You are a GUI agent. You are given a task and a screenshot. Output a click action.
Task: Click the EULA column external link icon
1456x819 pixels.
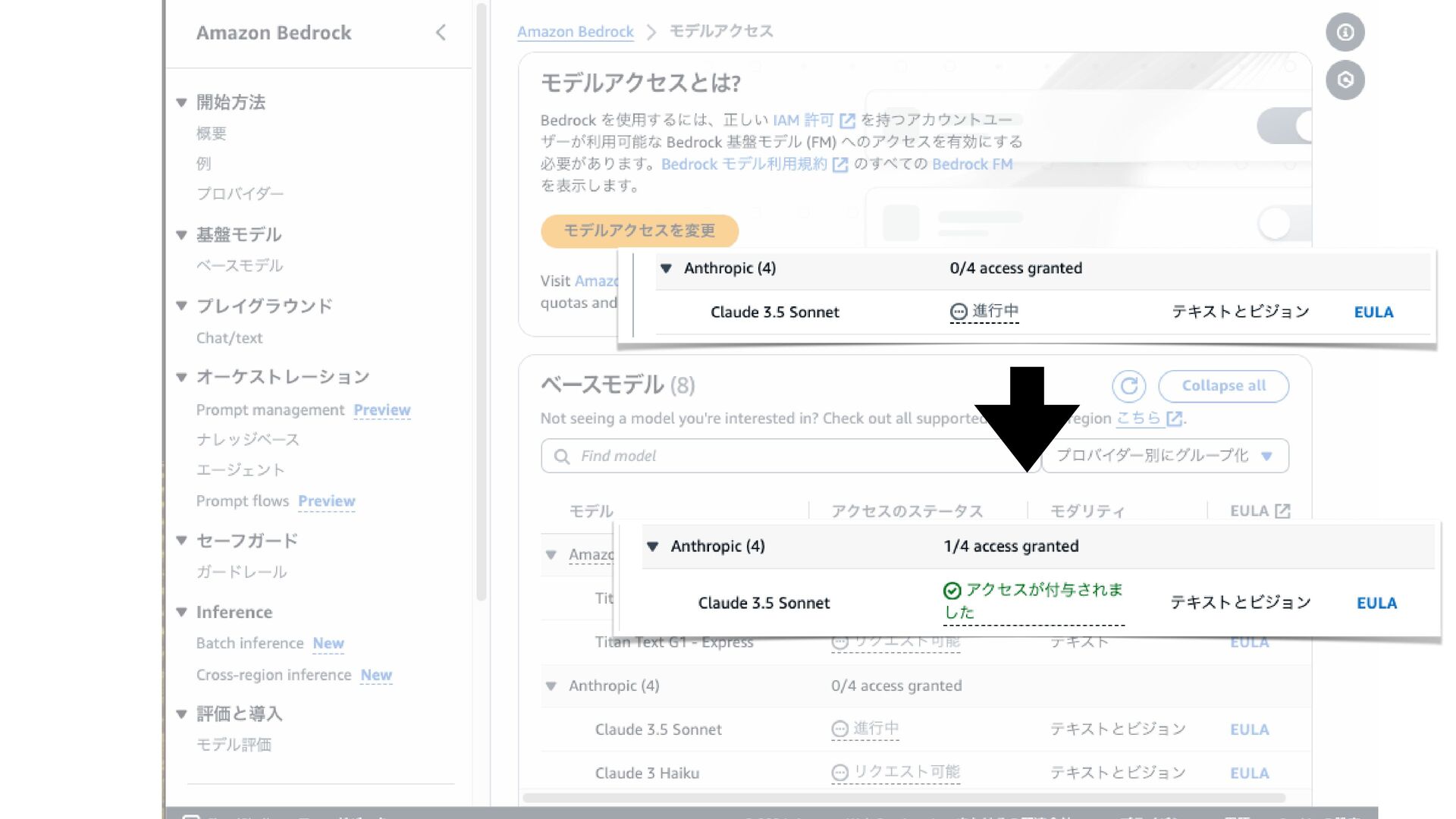[1282, 511]
